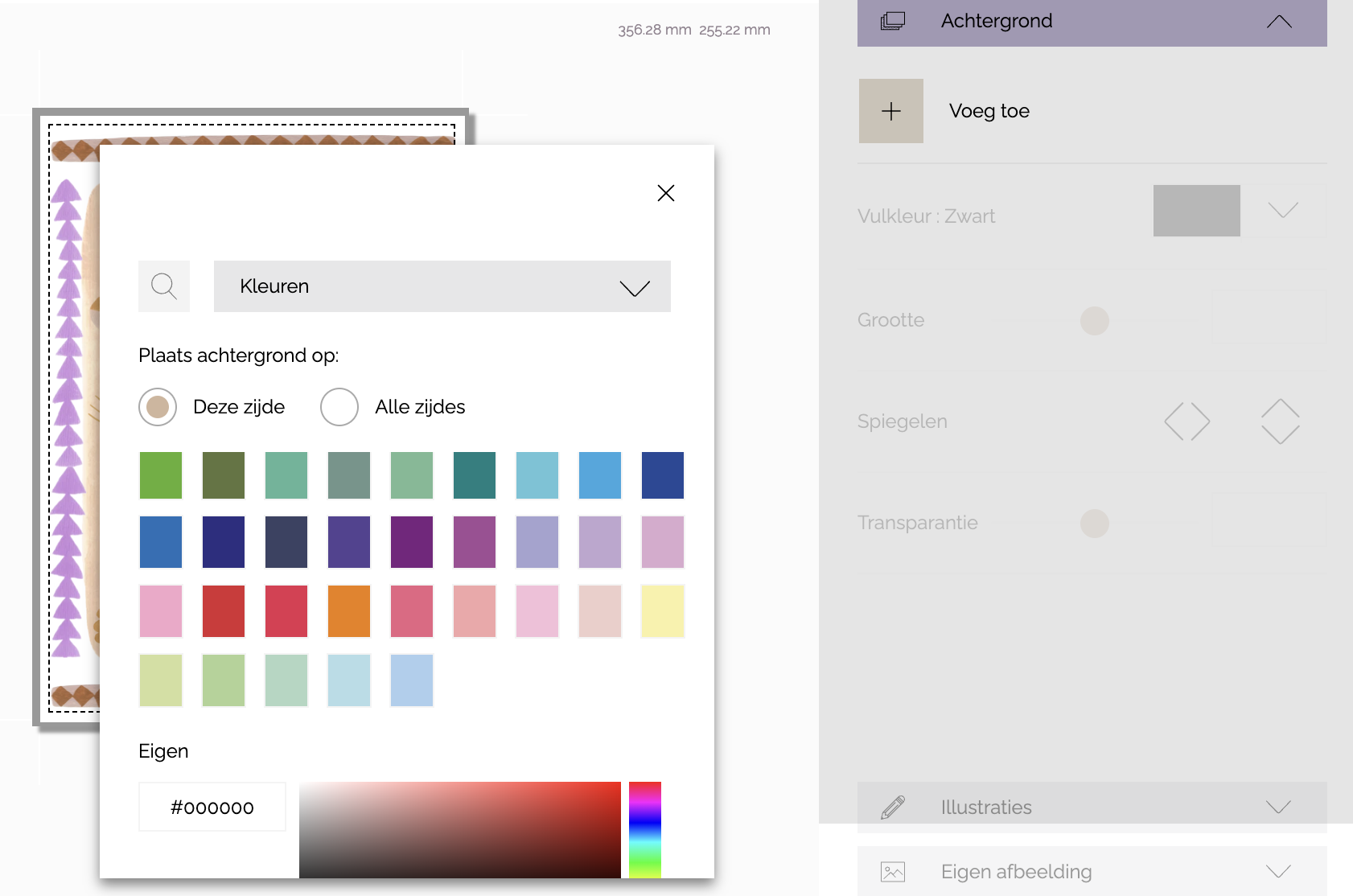Select the Alle zijdes radio option
1353x896 pixels.
[x=339, y=407]
